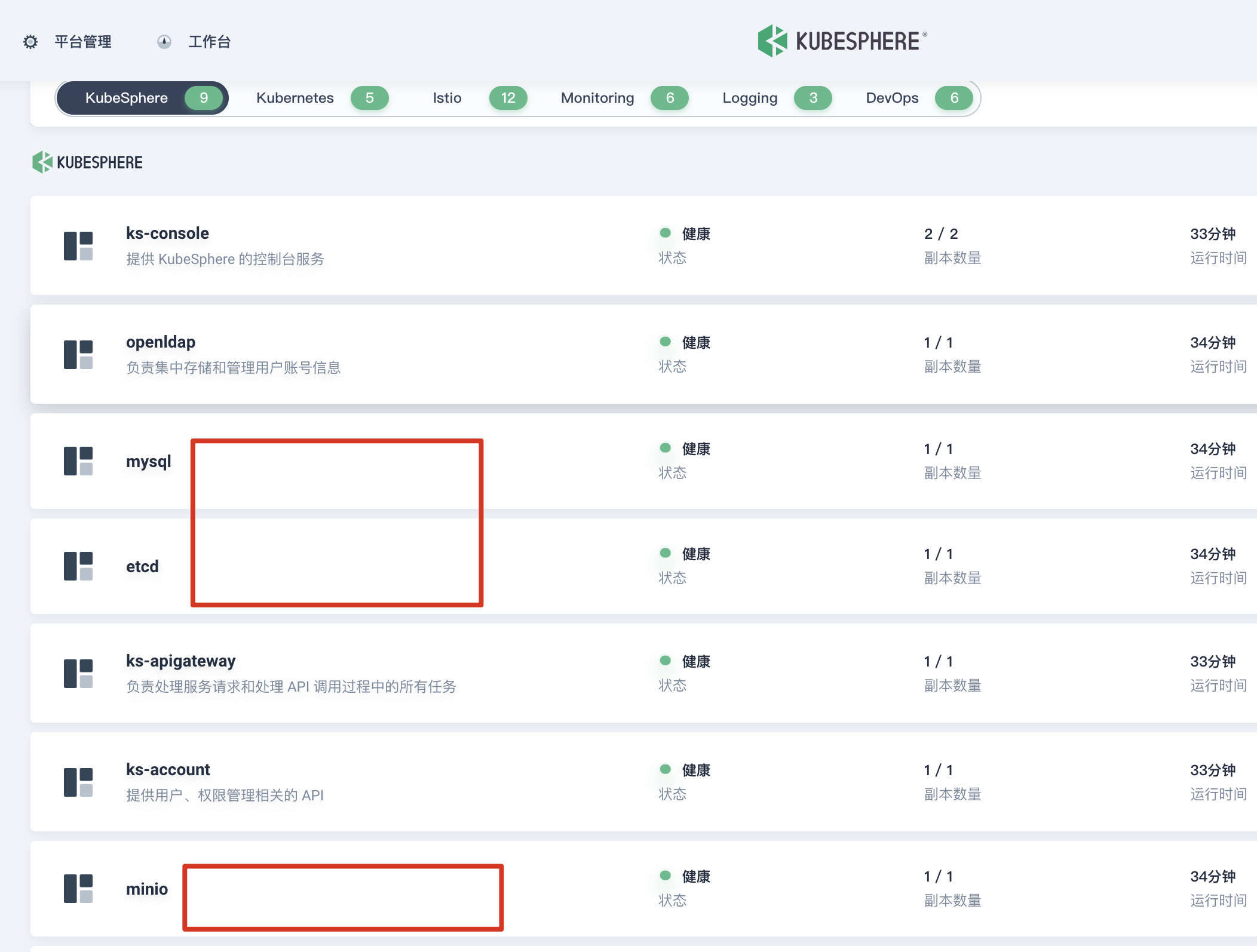Click the mysql component icon
Image resolution: width=1257 pixels, height=952 pixels.
point(78,461)
